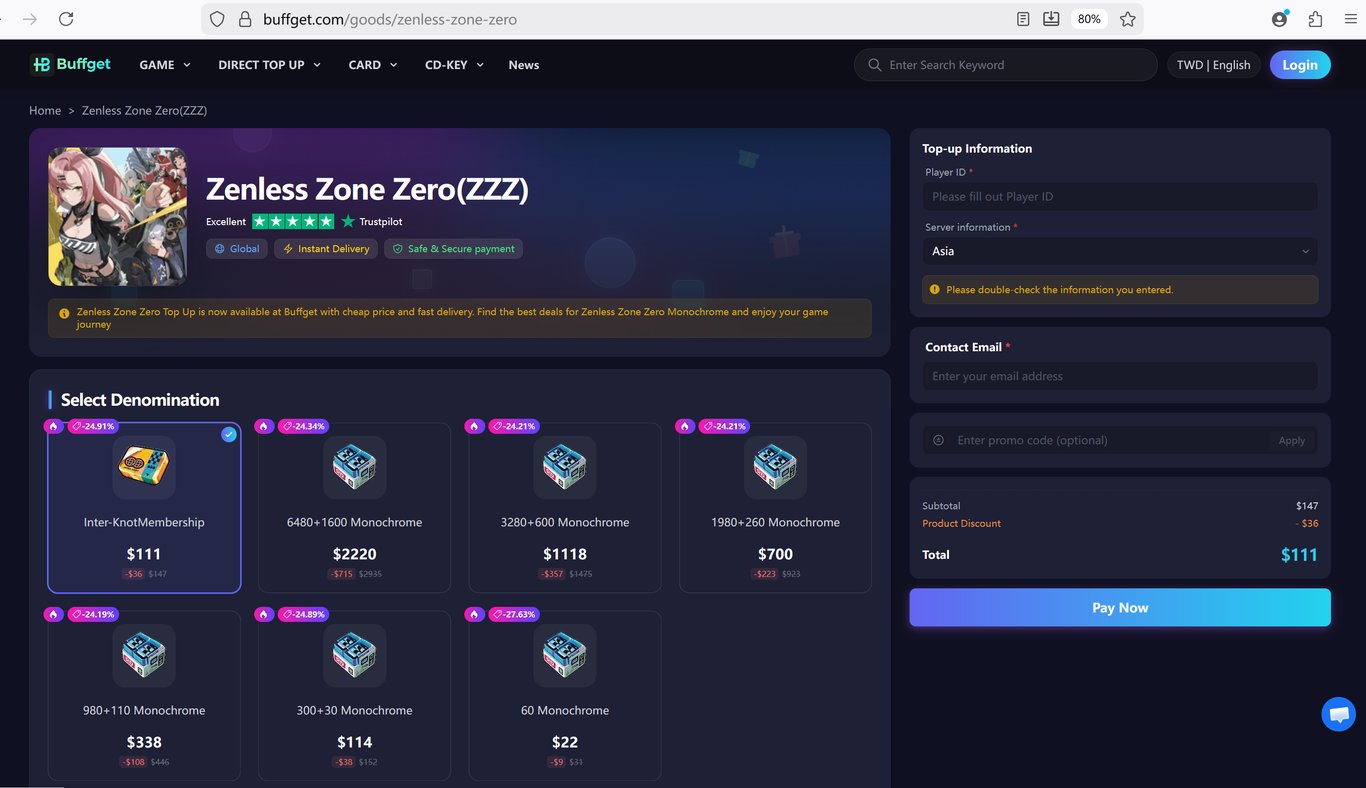Click the Buffget logo

coord(70,65)
